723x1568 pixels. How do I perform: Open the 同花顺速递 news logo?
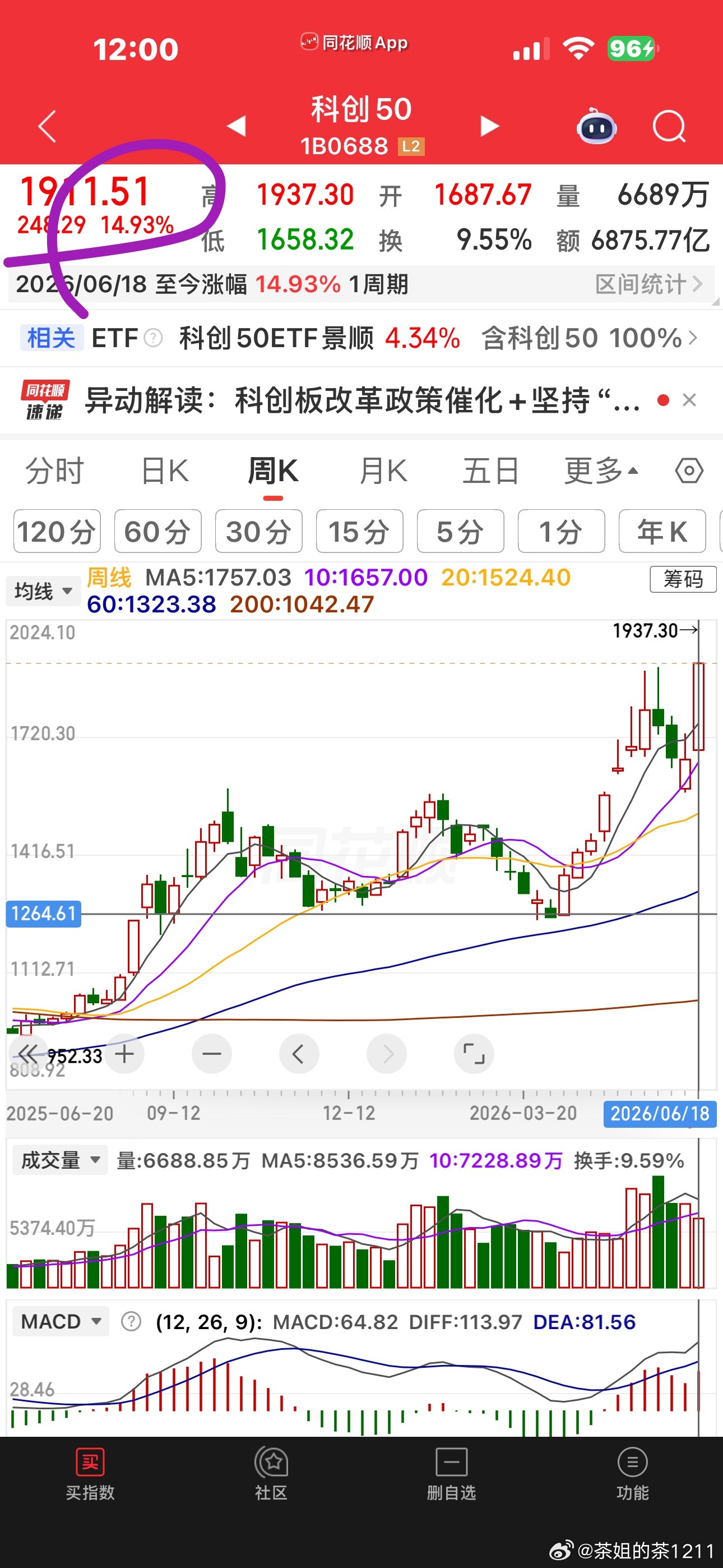pyautogui.click(x=45, y=400)
